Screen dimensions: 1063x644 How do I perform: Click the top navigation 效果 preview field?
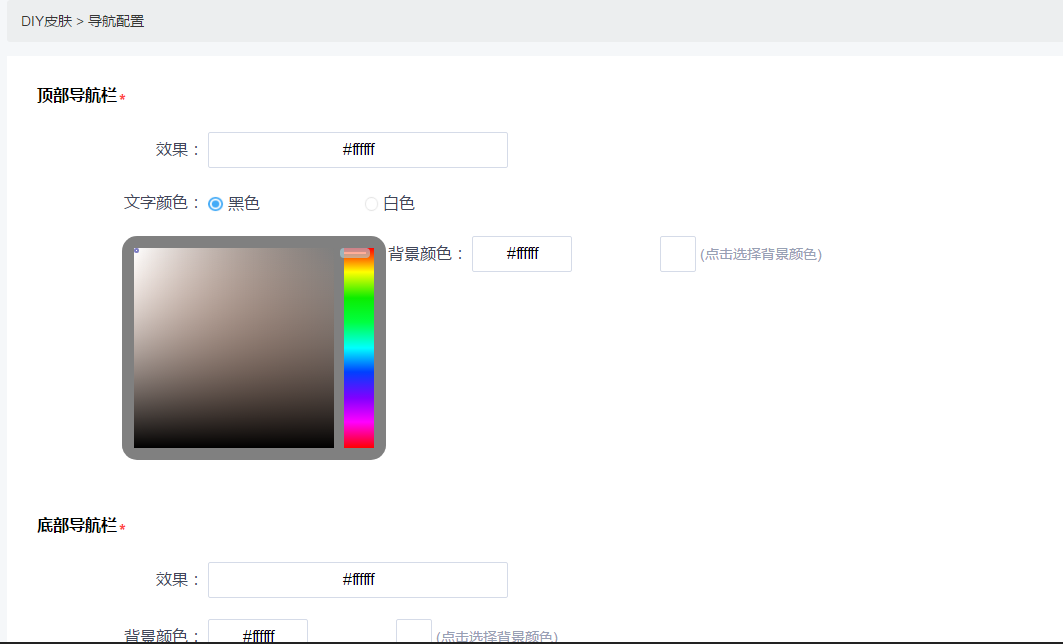click(358, 150)
